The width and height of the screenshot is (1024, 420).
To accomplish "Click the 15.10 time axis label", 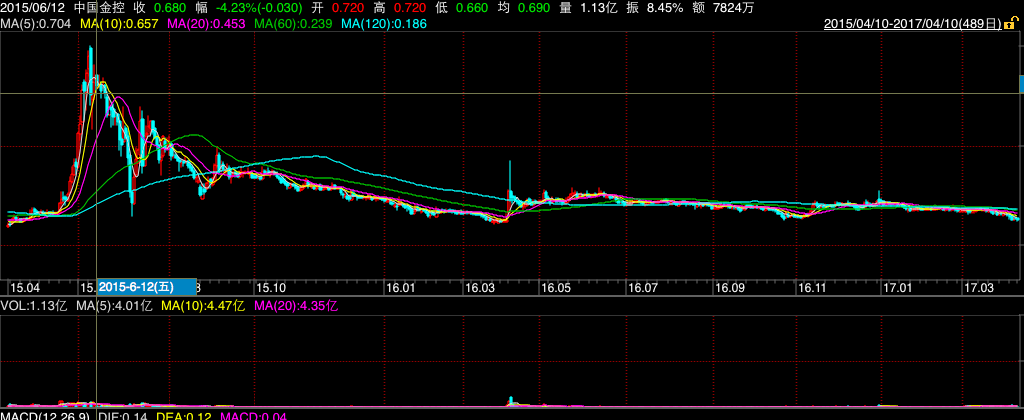I will tap(270, 287).
